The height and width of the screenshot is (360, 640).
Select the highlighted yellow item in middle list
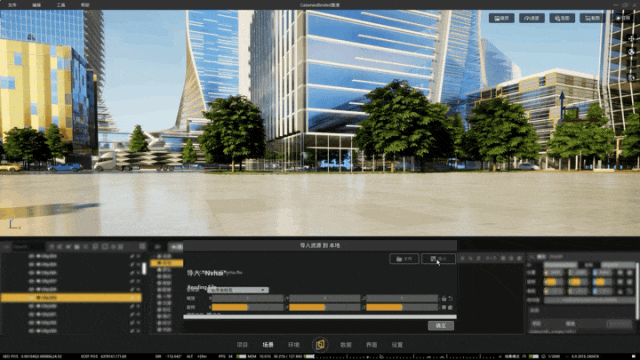(x=167, y=263)
